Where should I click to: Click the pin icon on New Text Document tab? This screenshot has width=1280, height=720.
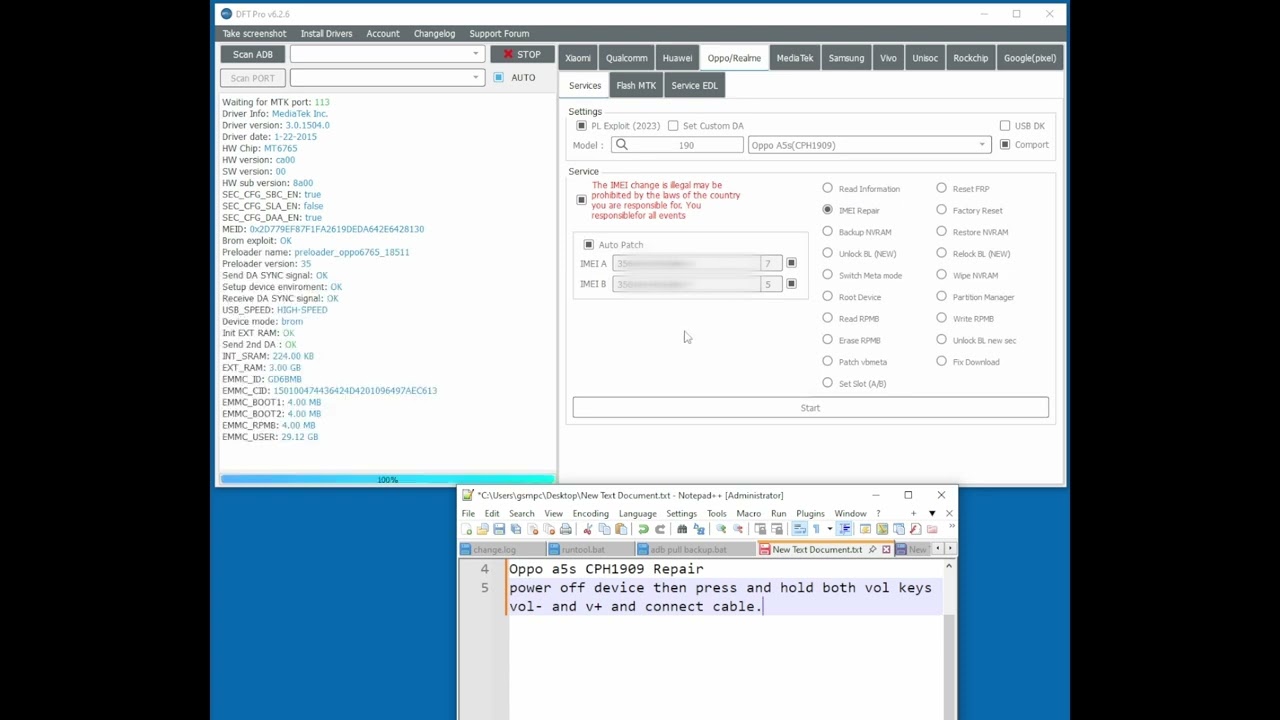click(872, 549)
